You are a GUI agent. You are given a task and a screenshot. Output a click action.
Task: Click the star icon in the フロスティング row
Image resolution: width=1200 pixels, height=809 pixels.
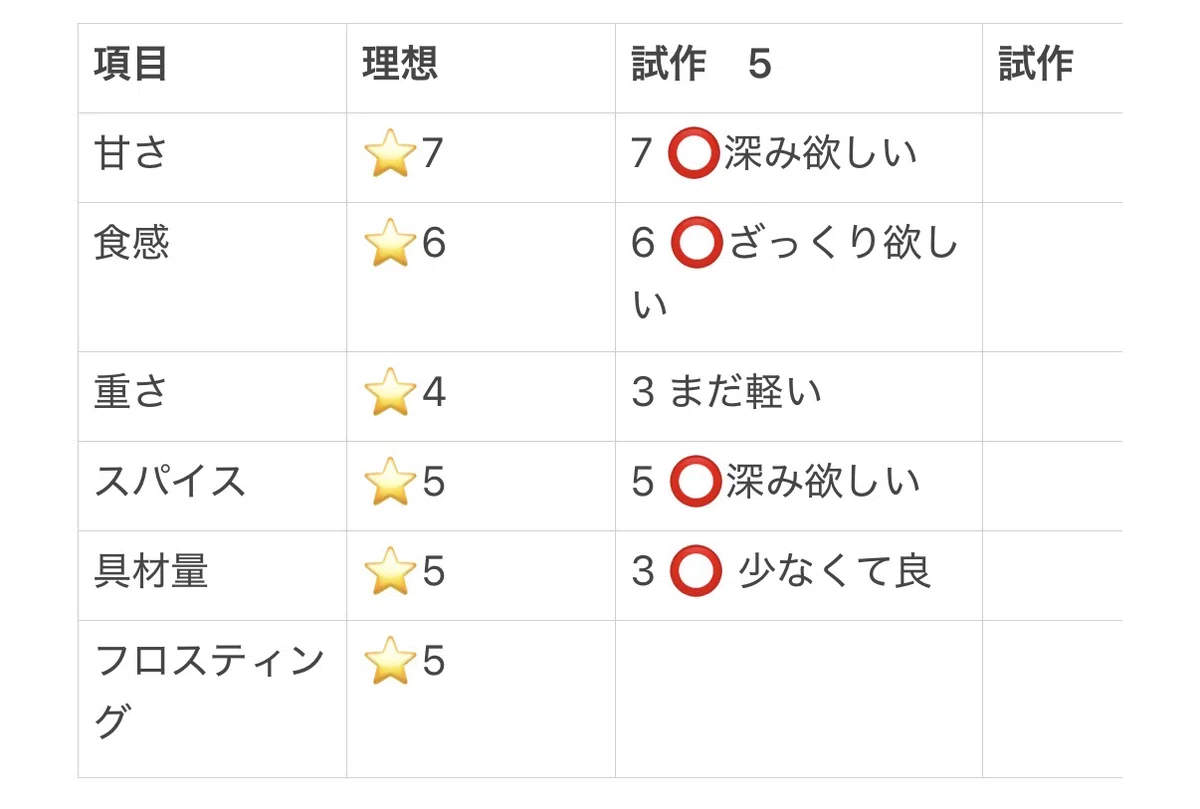[390, 662]
